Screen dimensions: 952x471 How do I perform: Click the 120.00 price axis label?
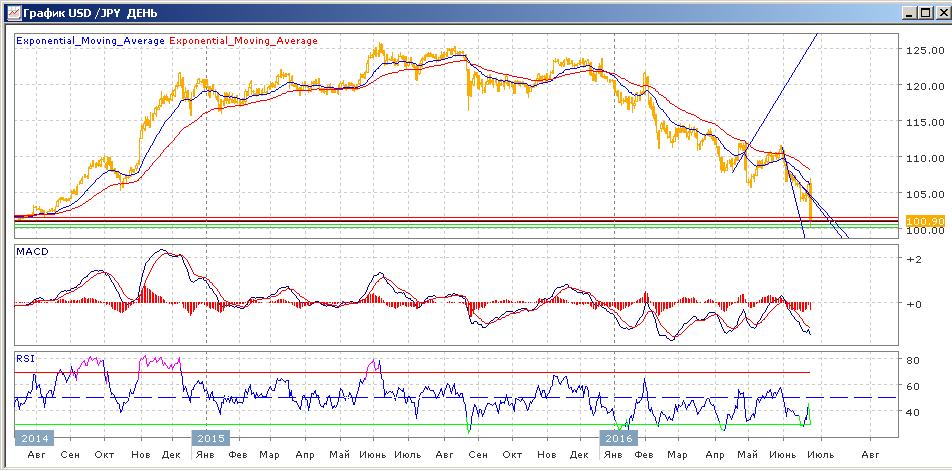[923, 86]
